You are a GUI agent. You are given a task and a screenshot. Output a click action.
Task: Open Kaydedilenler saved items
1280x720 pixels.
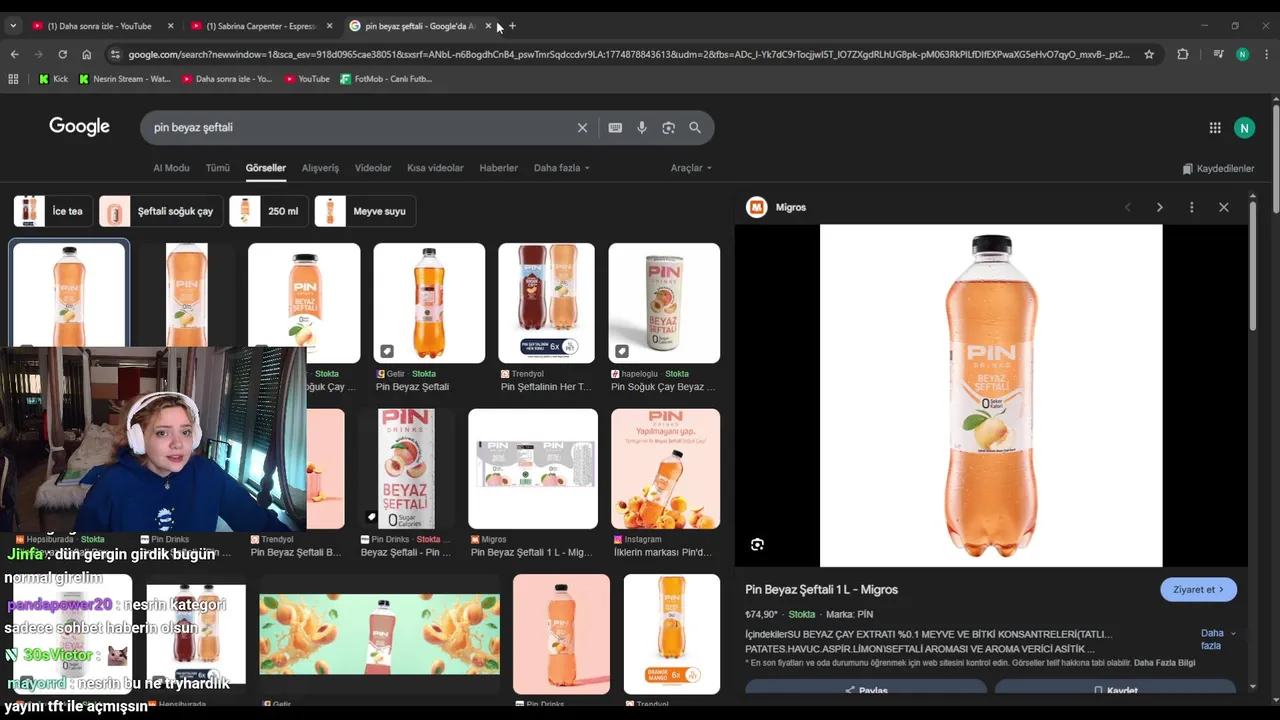[1218, 169]
